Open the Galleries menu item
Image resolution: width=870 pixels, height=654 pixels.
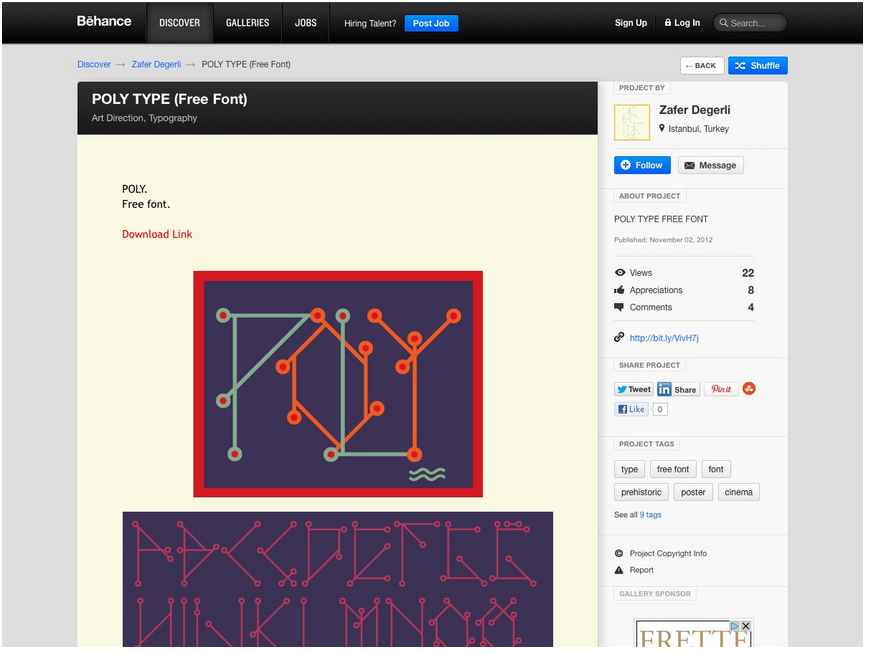[x=247, y=23]
